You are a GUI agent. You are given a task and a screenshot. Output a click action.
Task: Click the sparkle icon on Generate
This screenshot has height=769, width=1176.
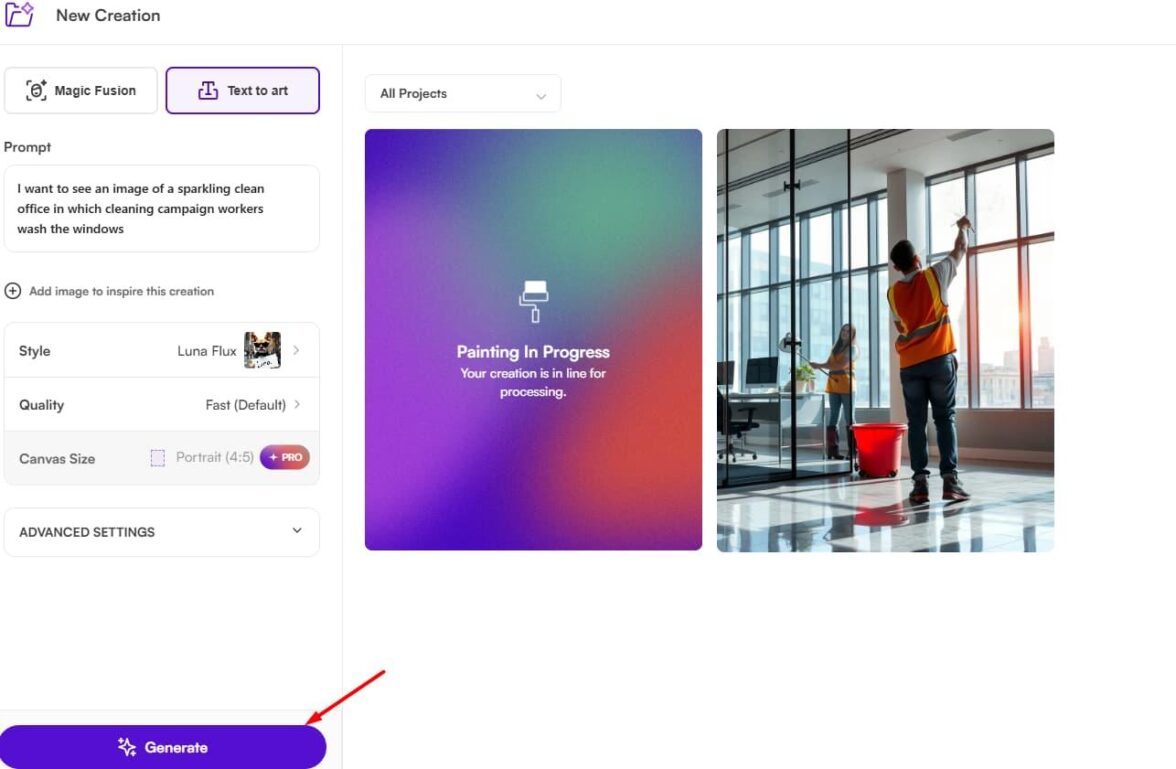tap(127, 747)
